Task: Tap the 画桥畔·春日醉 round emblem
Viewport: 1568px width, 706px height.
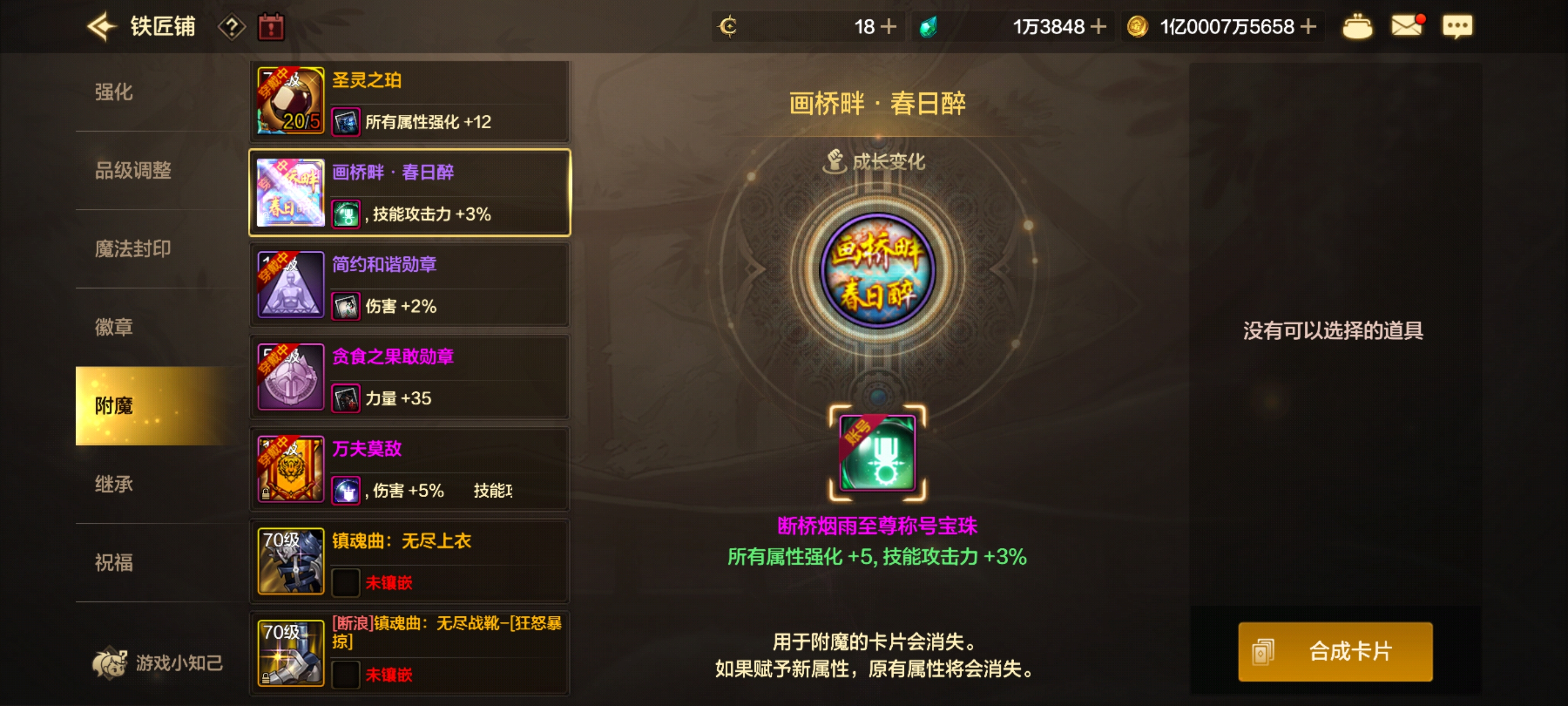Action: click(x=877, y=270)
